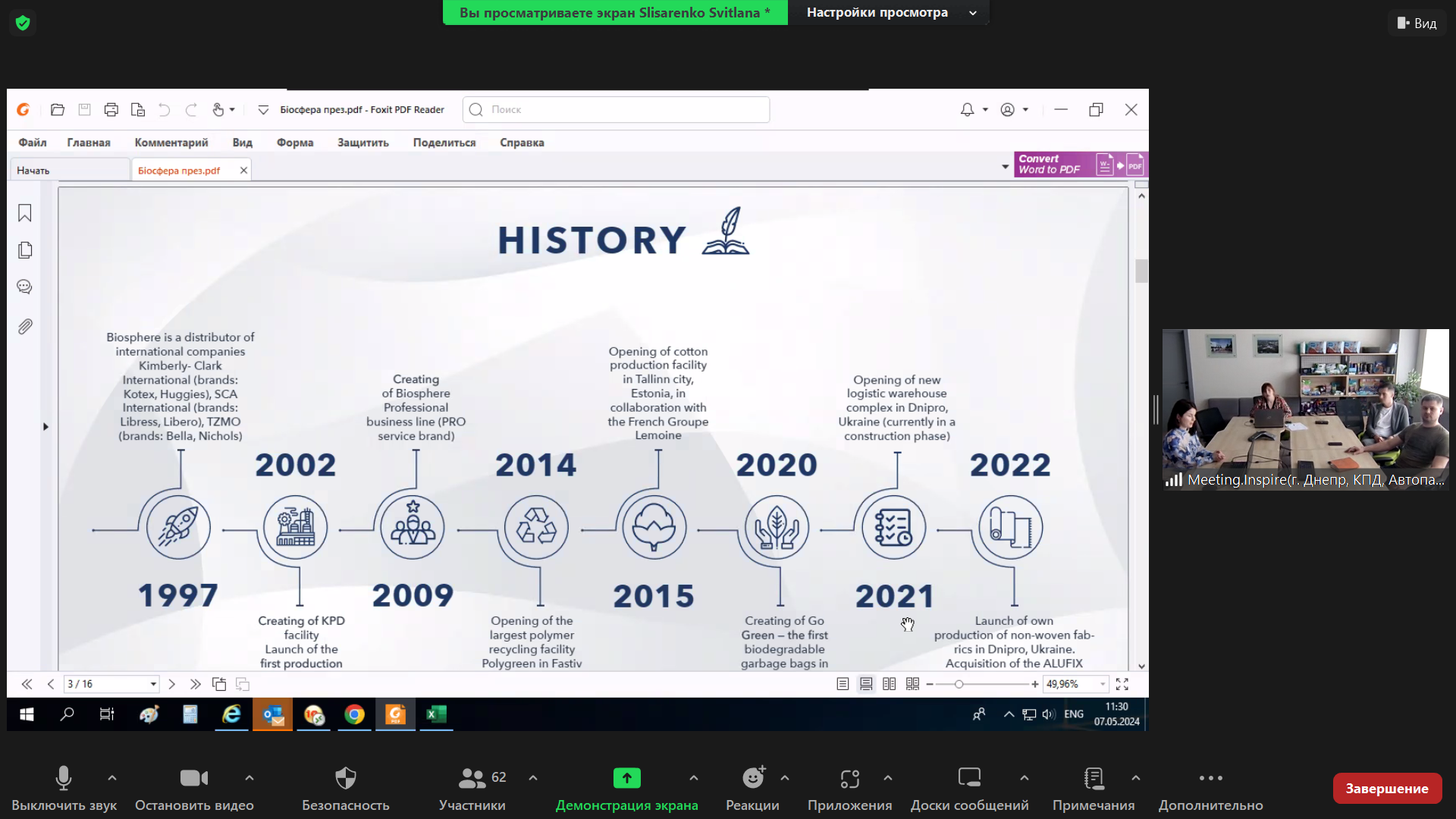Viewport: 1456px width, 819px height.
Task: Switch to the Начать tab
Action: pyautogui.click(x=70, y=170)
